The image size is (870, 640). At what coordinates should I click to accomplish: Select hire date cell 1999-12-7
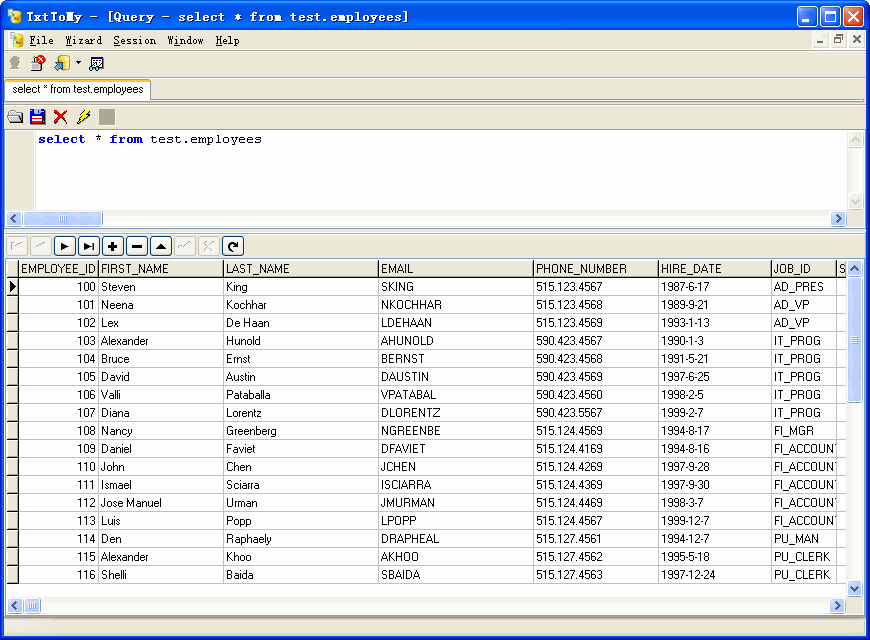tap(715, 521)
